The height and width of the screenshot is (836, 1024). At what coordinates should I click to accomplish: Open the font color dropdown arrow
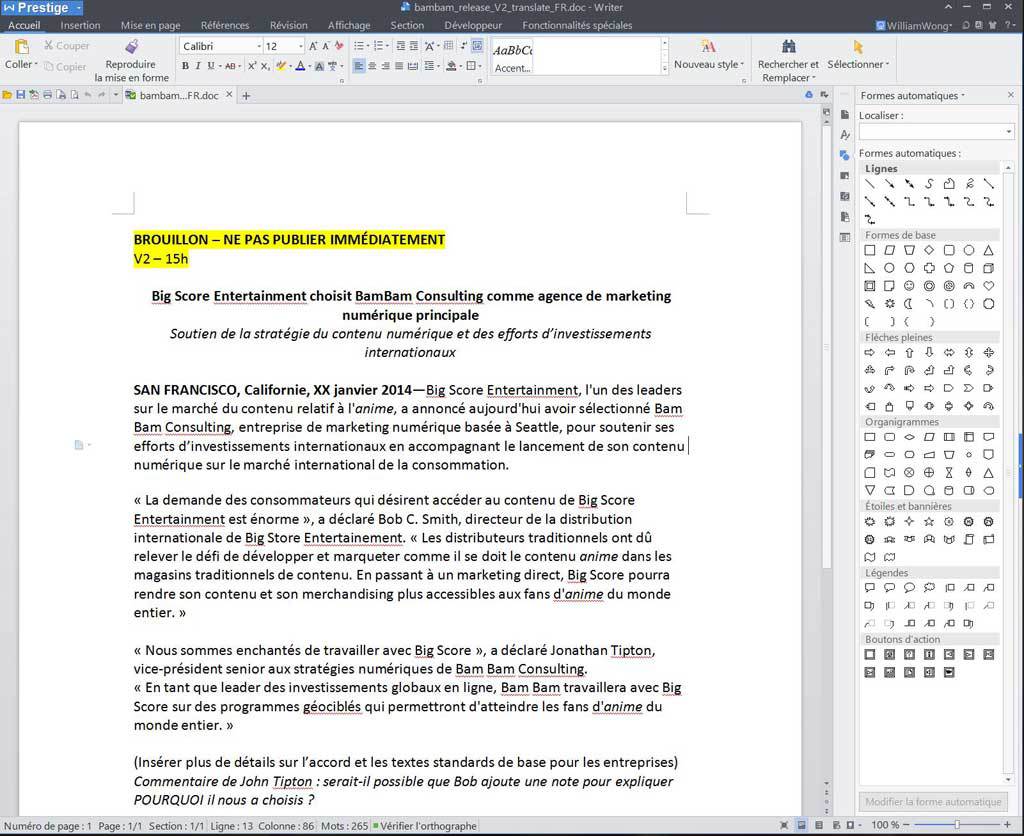pos(308,66)
